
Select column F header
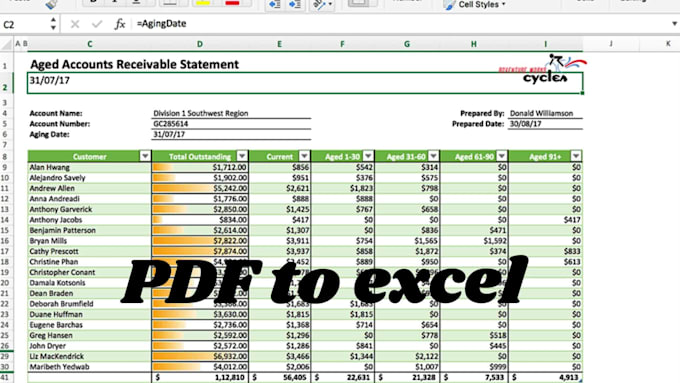342,44
